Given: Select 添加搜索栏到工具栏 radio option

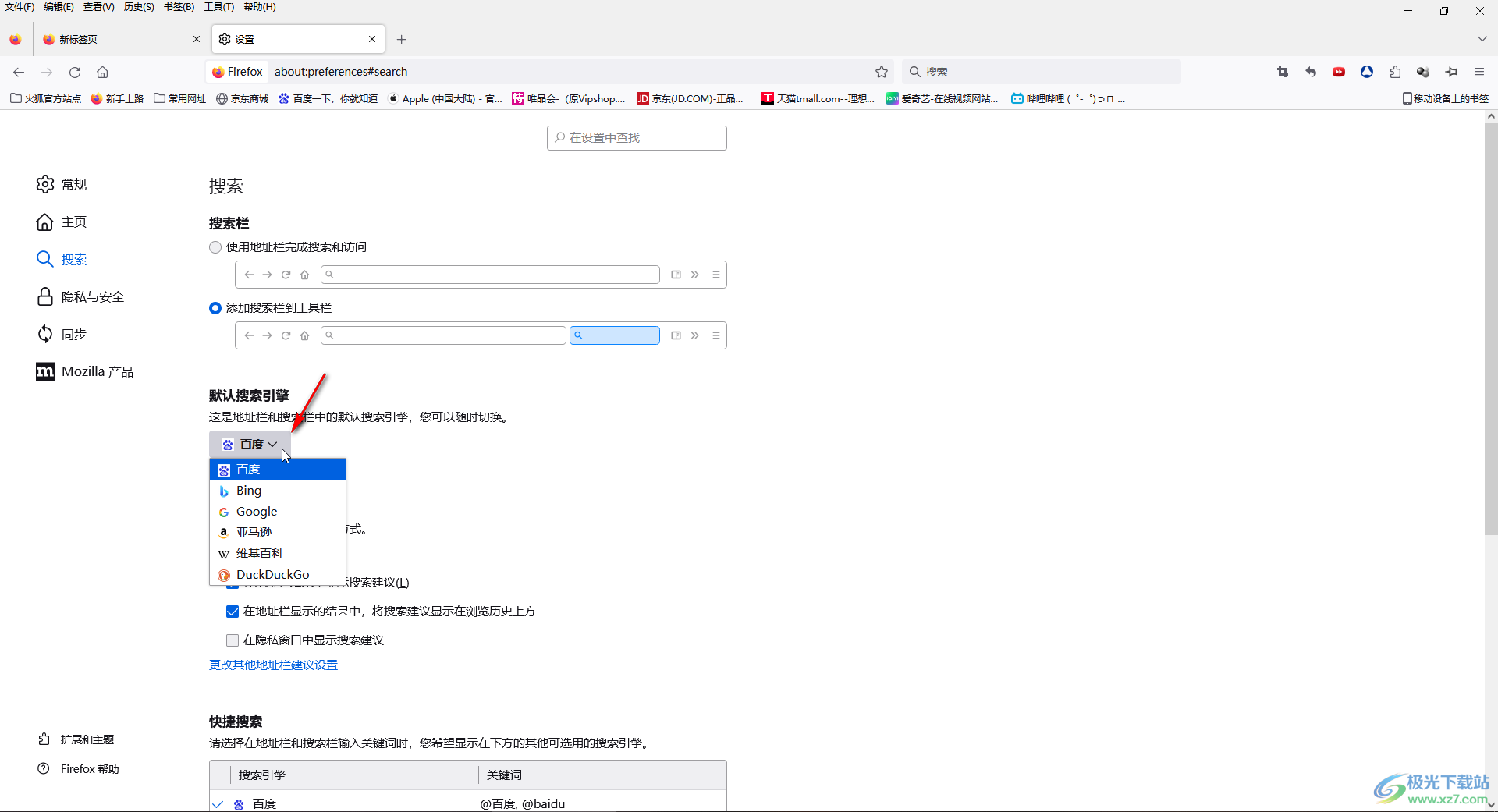Looking at the screenshot, I should (215, 308).
